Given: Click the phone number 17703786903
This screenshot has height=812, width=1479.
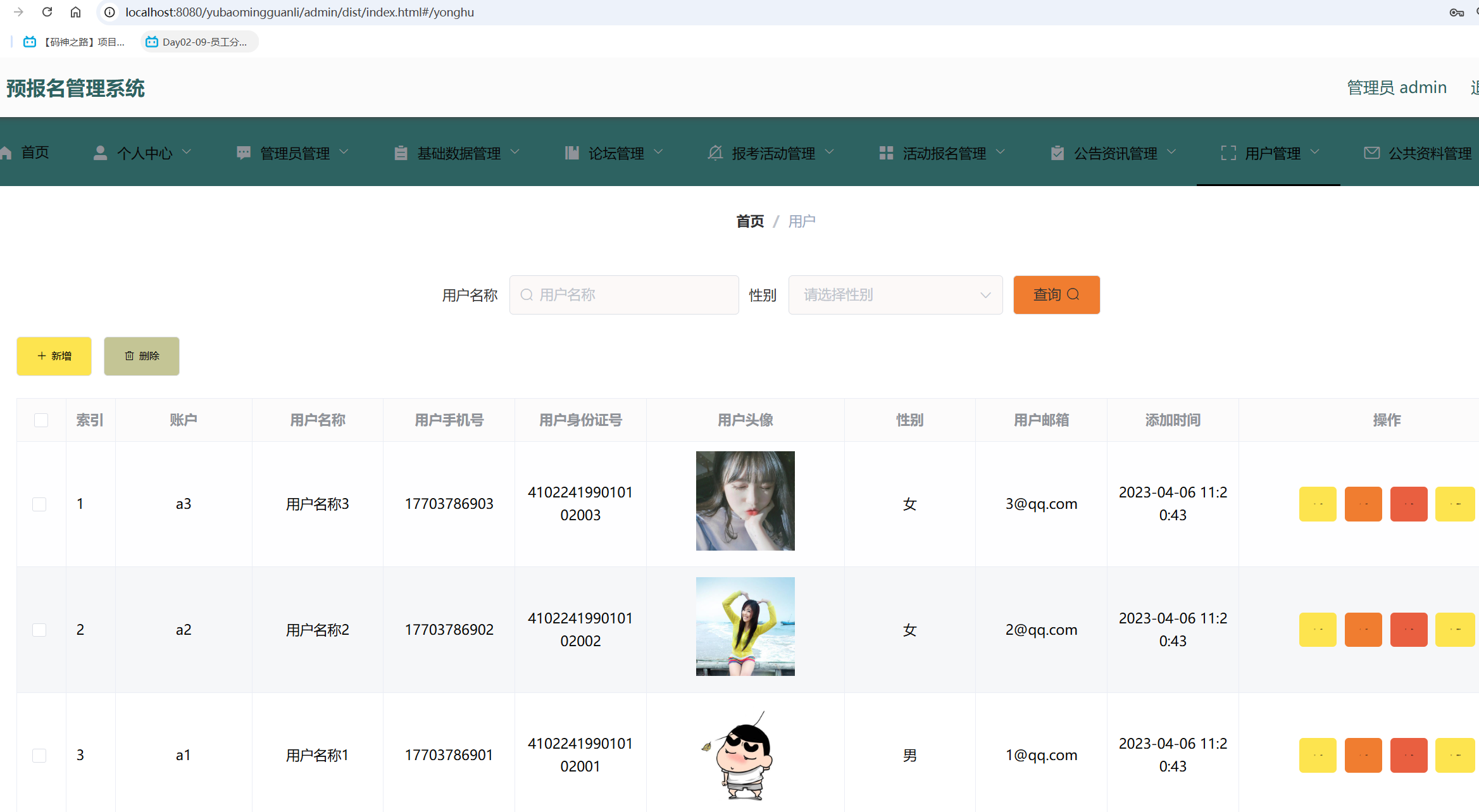Looking at the screenshot, I should pyautogui.click(x=449, y=504).
